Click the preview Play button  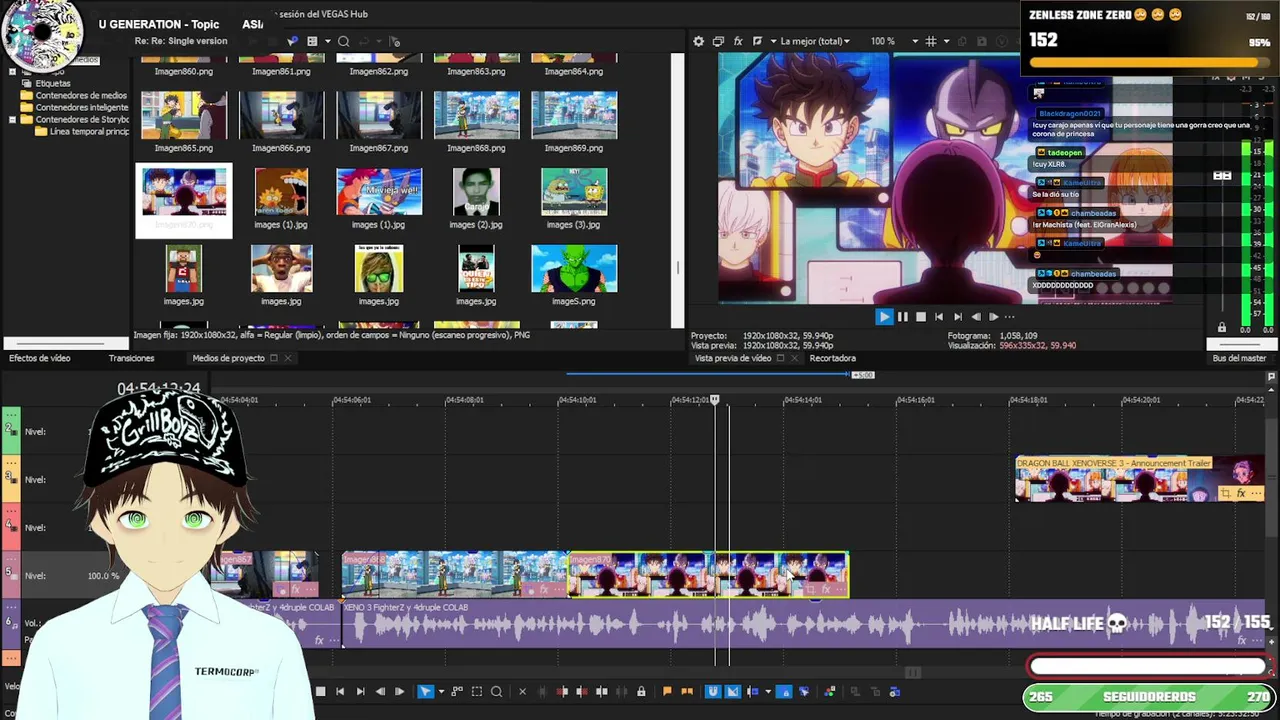coord(884,316)
